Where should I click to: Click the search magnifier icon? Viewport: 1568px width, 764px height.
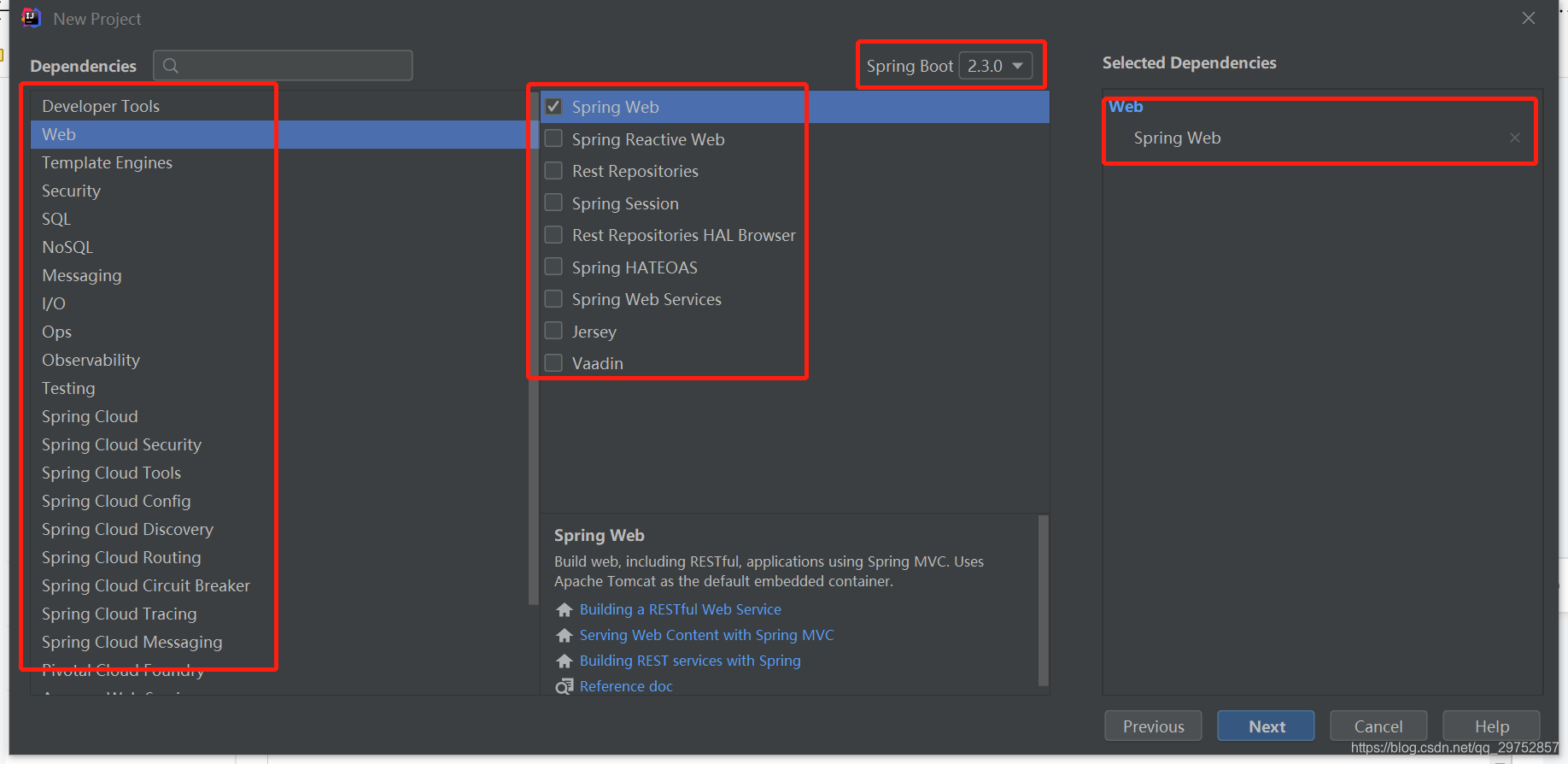(x=171, y=66)
